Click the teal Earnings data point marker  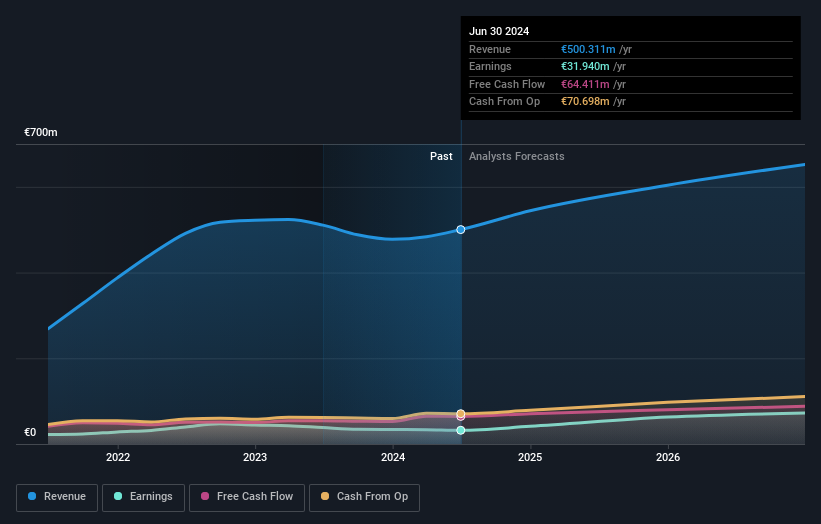pos(461,430)
